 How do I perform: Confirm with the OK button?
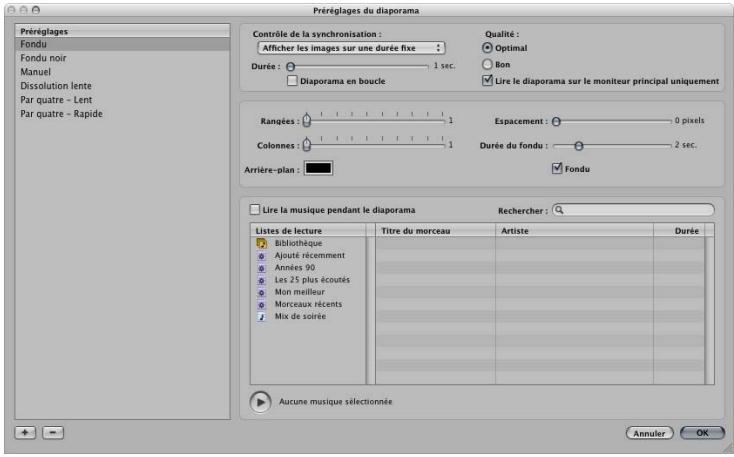tap(702, 433)
